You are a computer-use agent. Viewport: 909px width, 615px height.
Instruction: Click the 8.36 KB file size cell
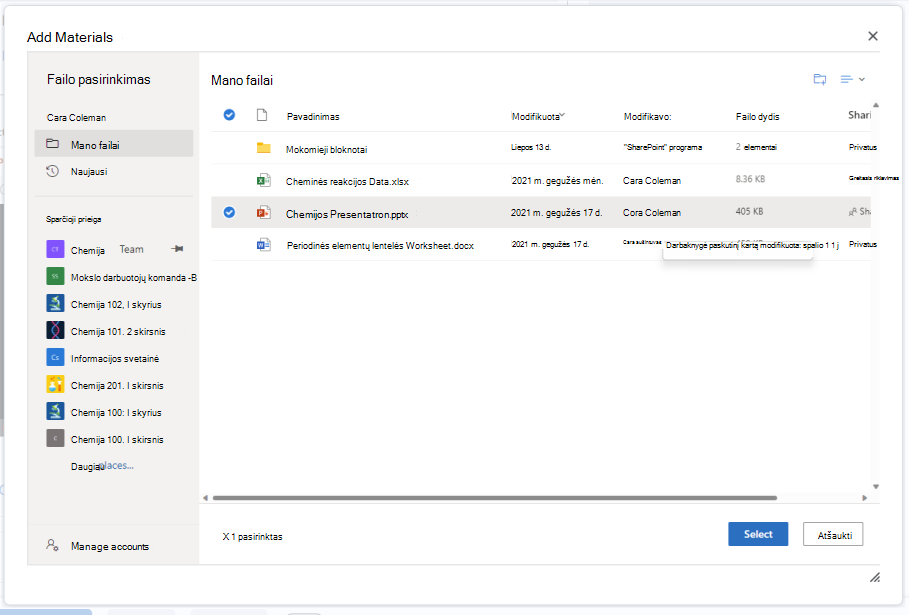point(750,179)
